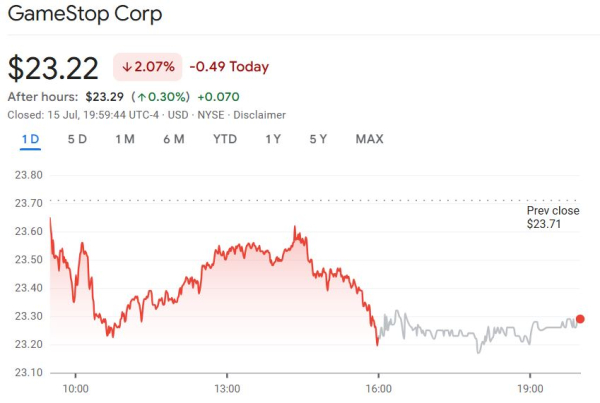Show the 1M price history
The width and height of the screenshot is (600, 403).
coord(125,139)
